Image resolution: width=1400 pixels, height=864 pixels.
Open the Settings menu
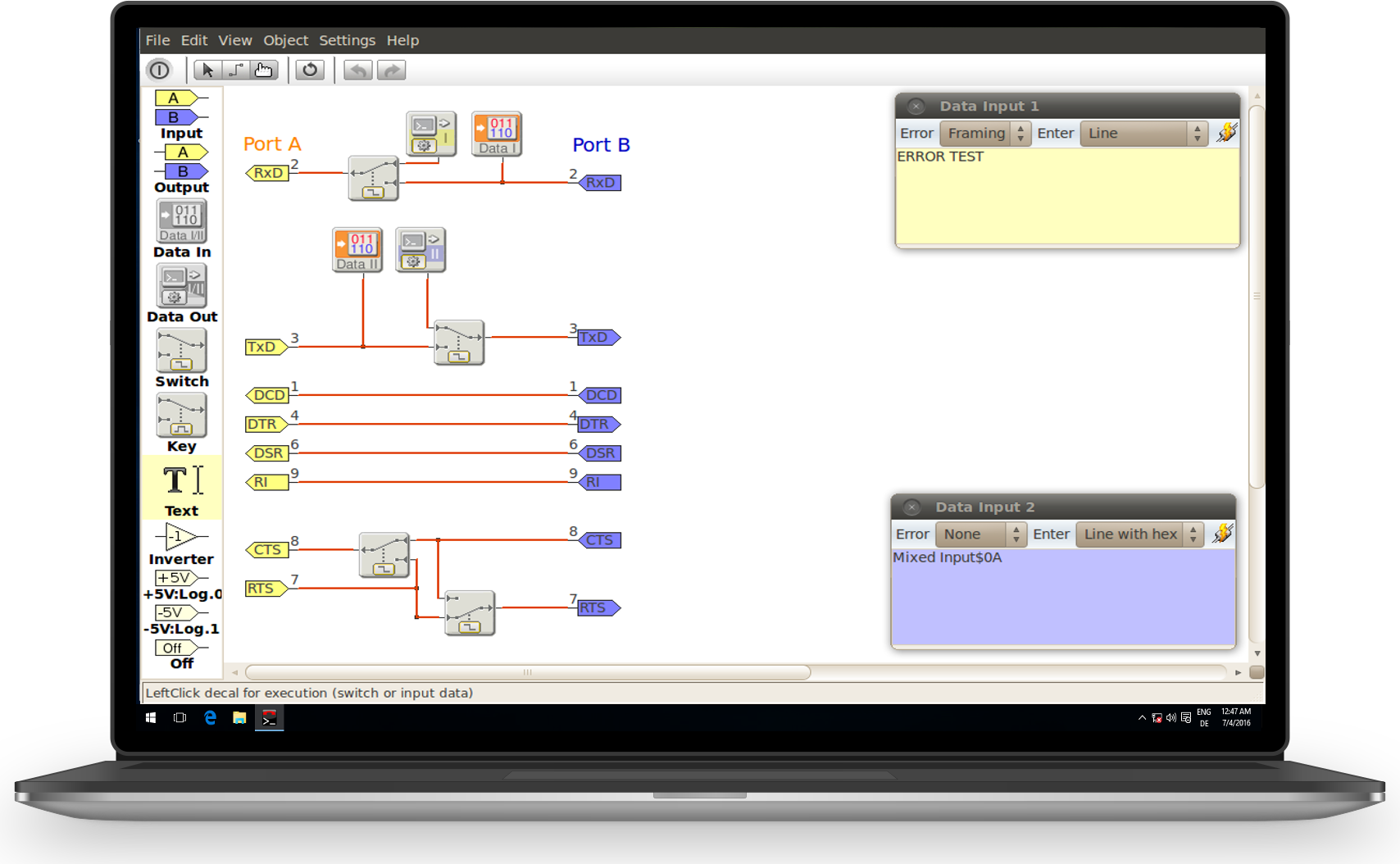(347, 40)
